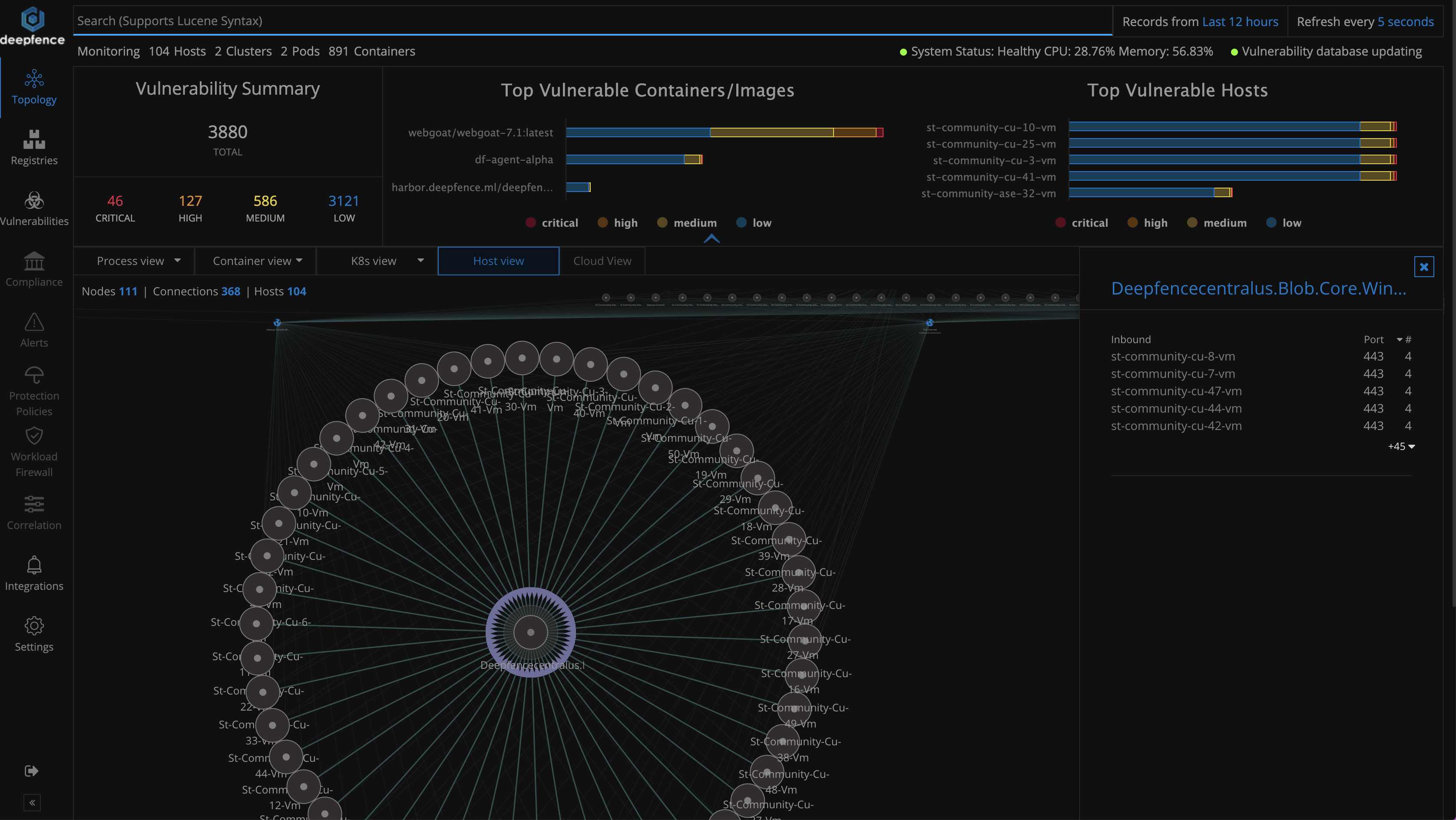
Task: Switch to the Cloud View tab
Action: click(602, 261)
